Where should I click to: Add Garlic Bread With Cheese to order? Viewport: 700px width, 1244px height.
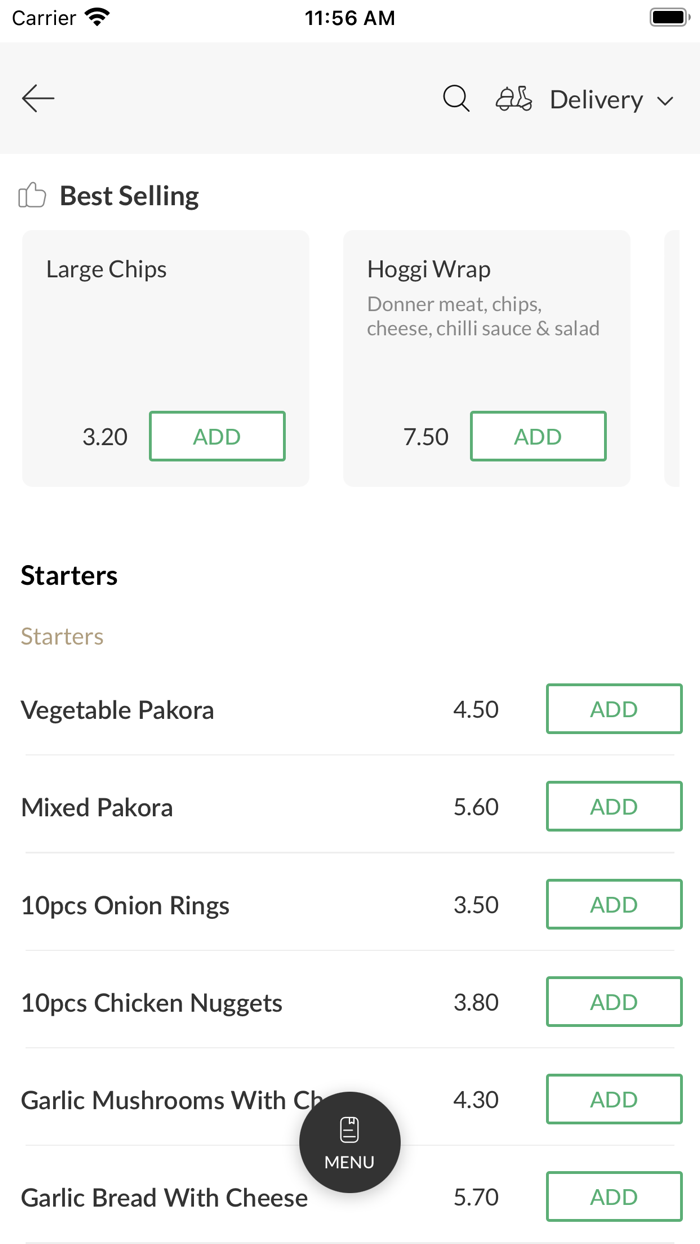[613, 1196]
